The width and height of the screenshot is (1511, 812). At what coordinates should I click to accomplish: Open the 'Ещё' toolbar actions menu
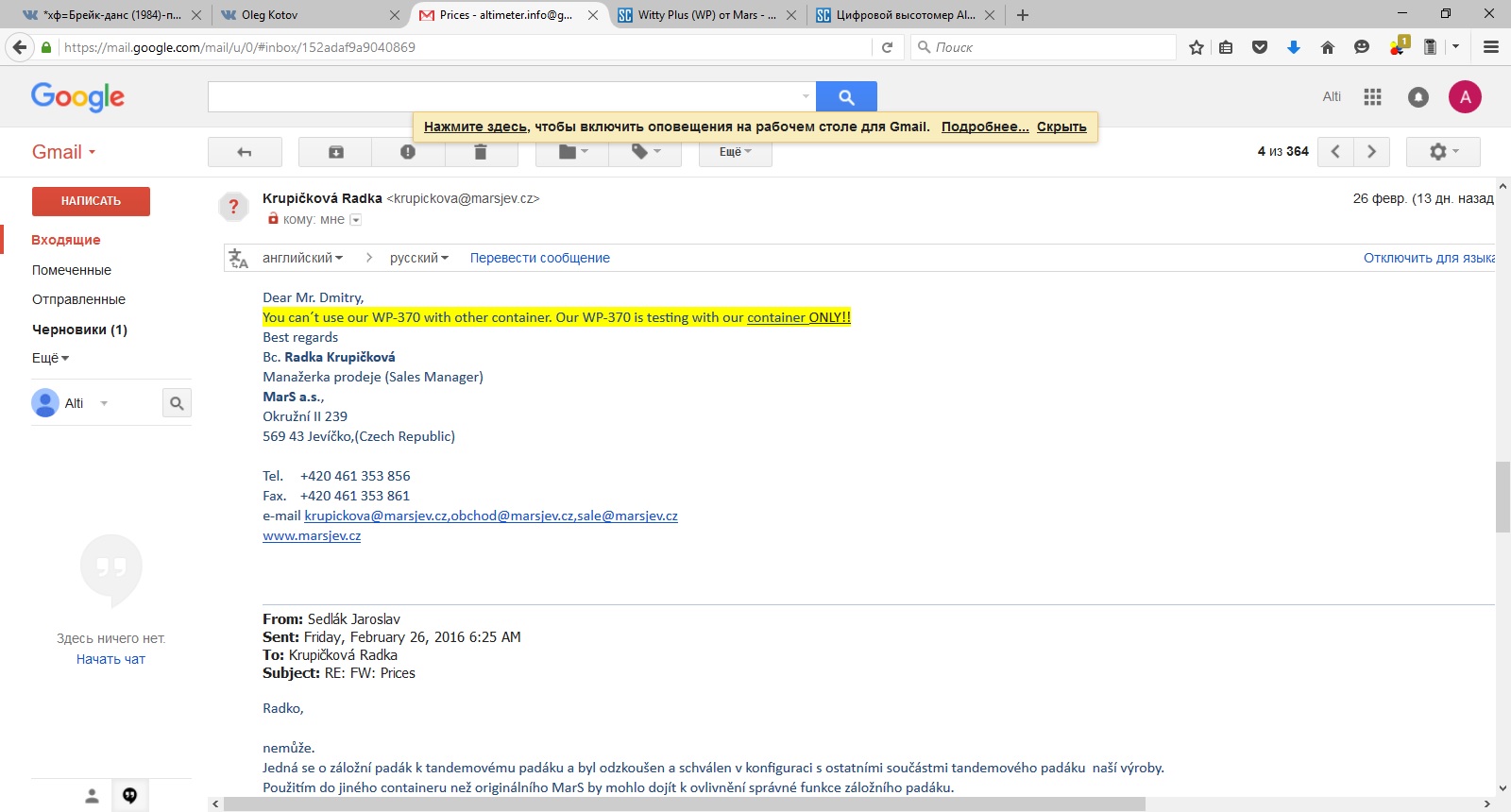click(x=736, y=152)
